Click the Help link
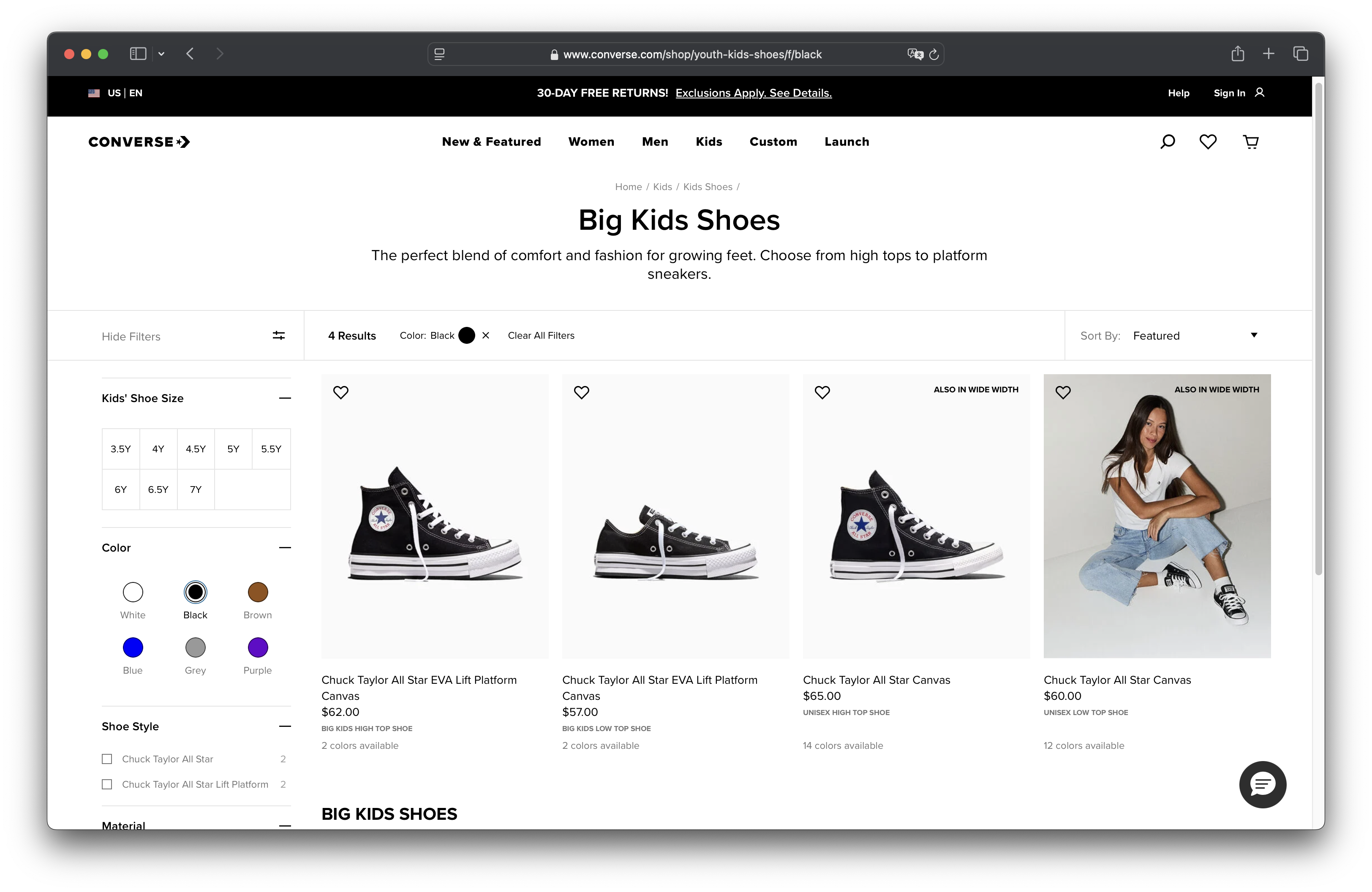 [x=1178, y=93]
